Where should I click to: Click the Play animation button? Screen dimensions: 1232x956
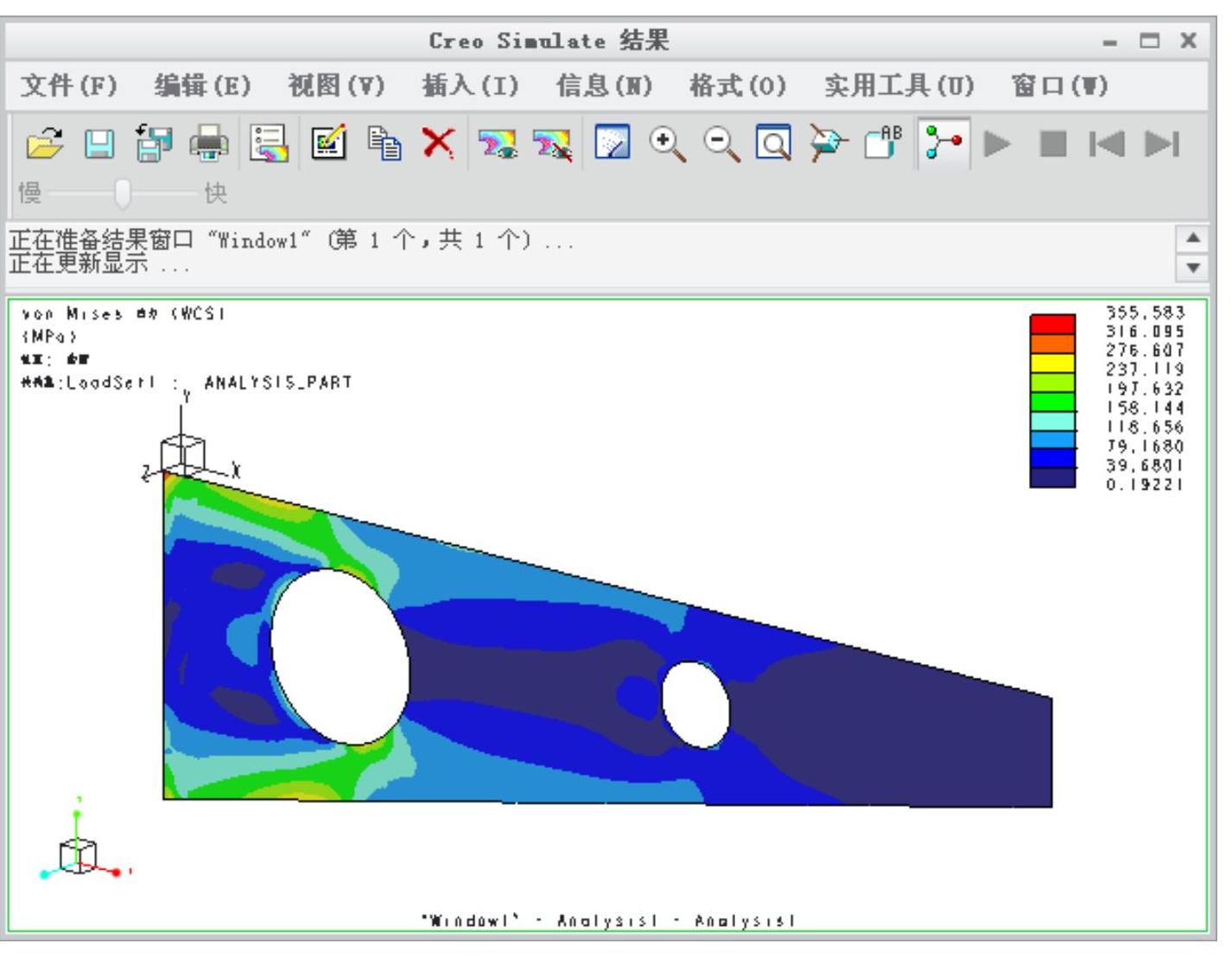[997, 144]
